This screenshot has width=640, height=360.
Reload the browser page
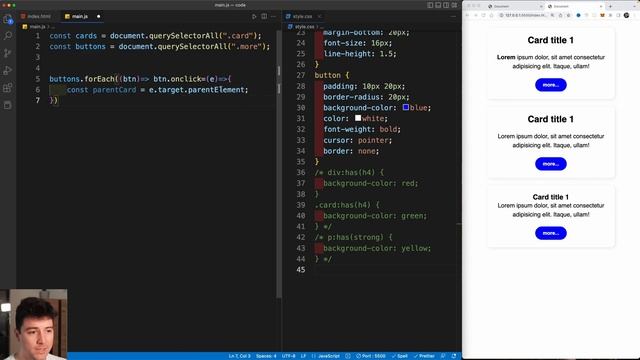[484, 15]
